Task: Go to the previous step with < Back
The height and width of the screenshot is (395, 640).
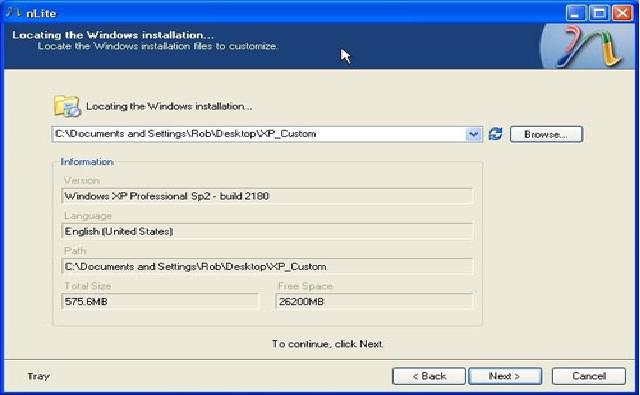Action: pyautogui.click(x=429, y=376)
